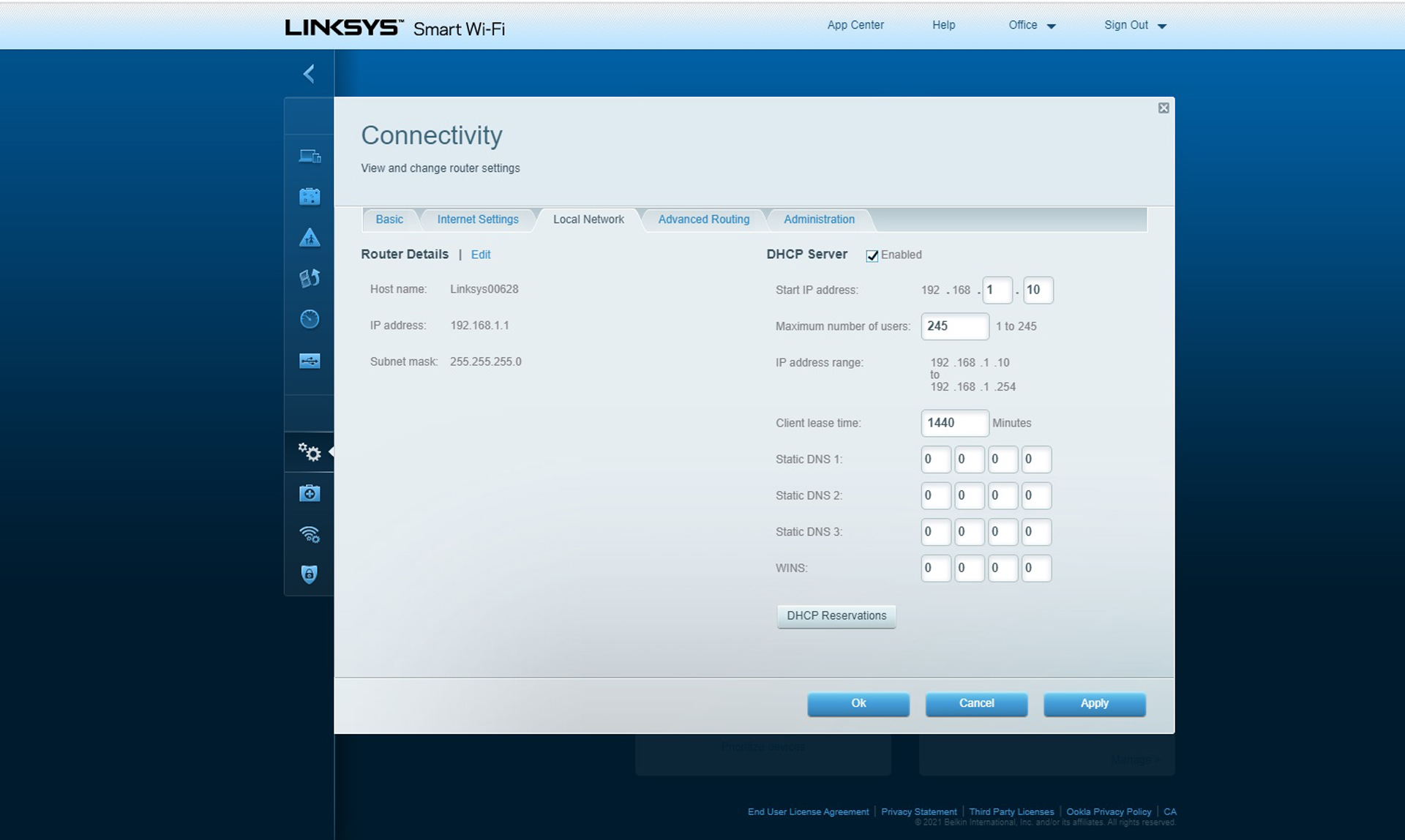Viewport: 1405px width, 840px height.
Task: Disable the DHCP Server Enabled checkbox
Action: 872,255
